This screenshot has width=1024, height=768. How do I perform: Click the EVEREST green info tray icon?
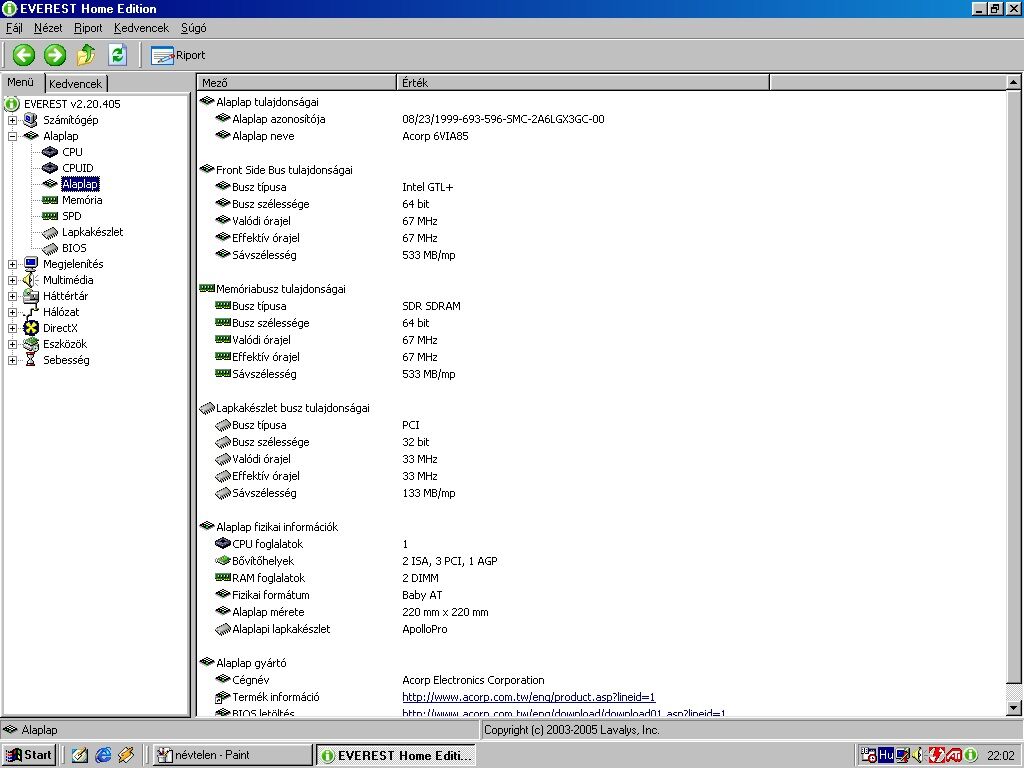(x=970, y=755)
